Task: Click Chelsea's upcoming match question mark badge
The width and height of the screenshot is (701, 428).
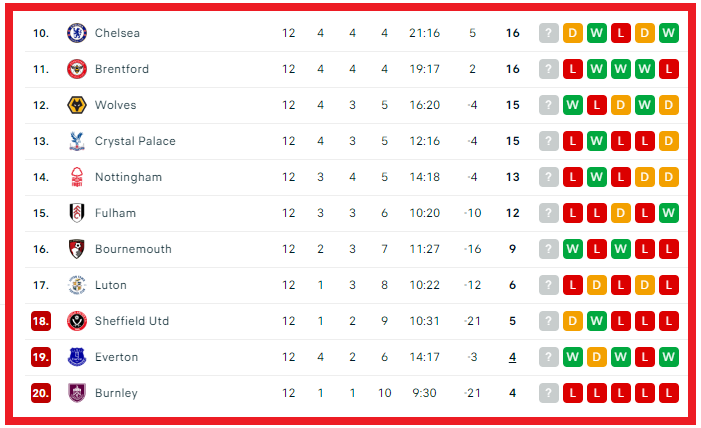Action: click(549, 33)
